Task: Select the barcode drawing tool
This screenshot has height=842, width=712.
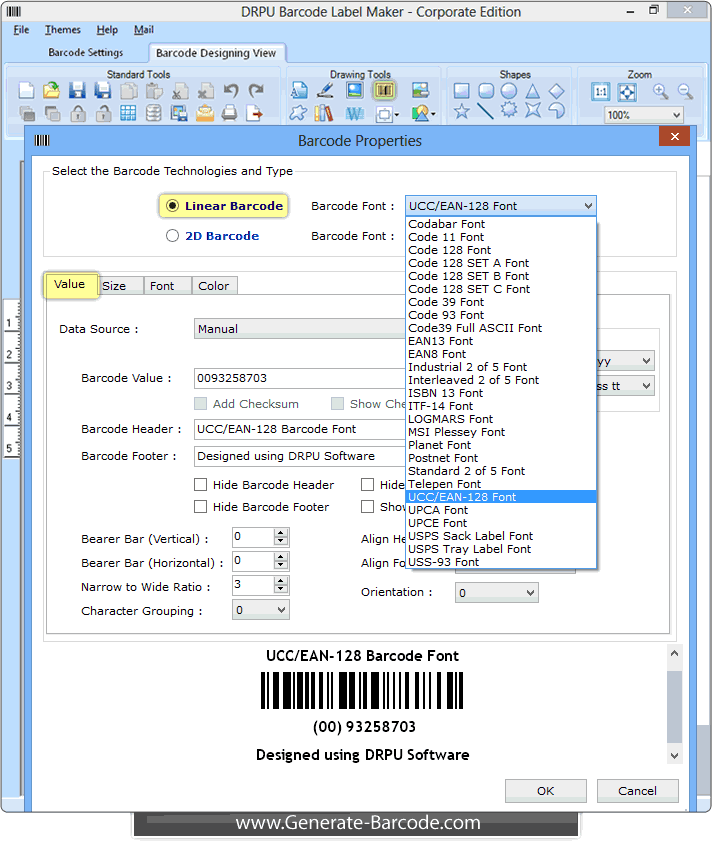Action: coord(385,91)
